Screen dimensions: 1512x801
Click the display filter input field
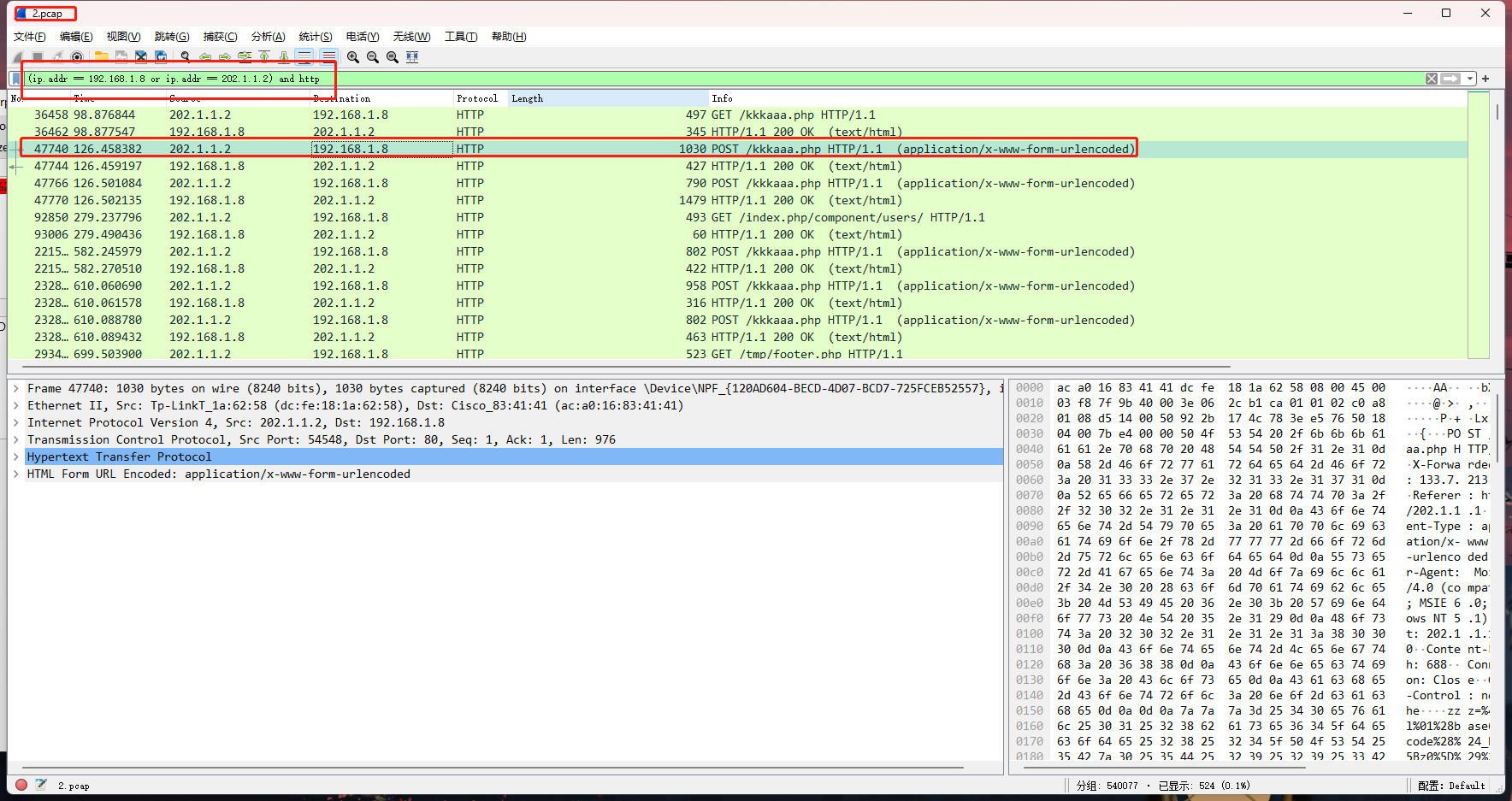(723, 79)
